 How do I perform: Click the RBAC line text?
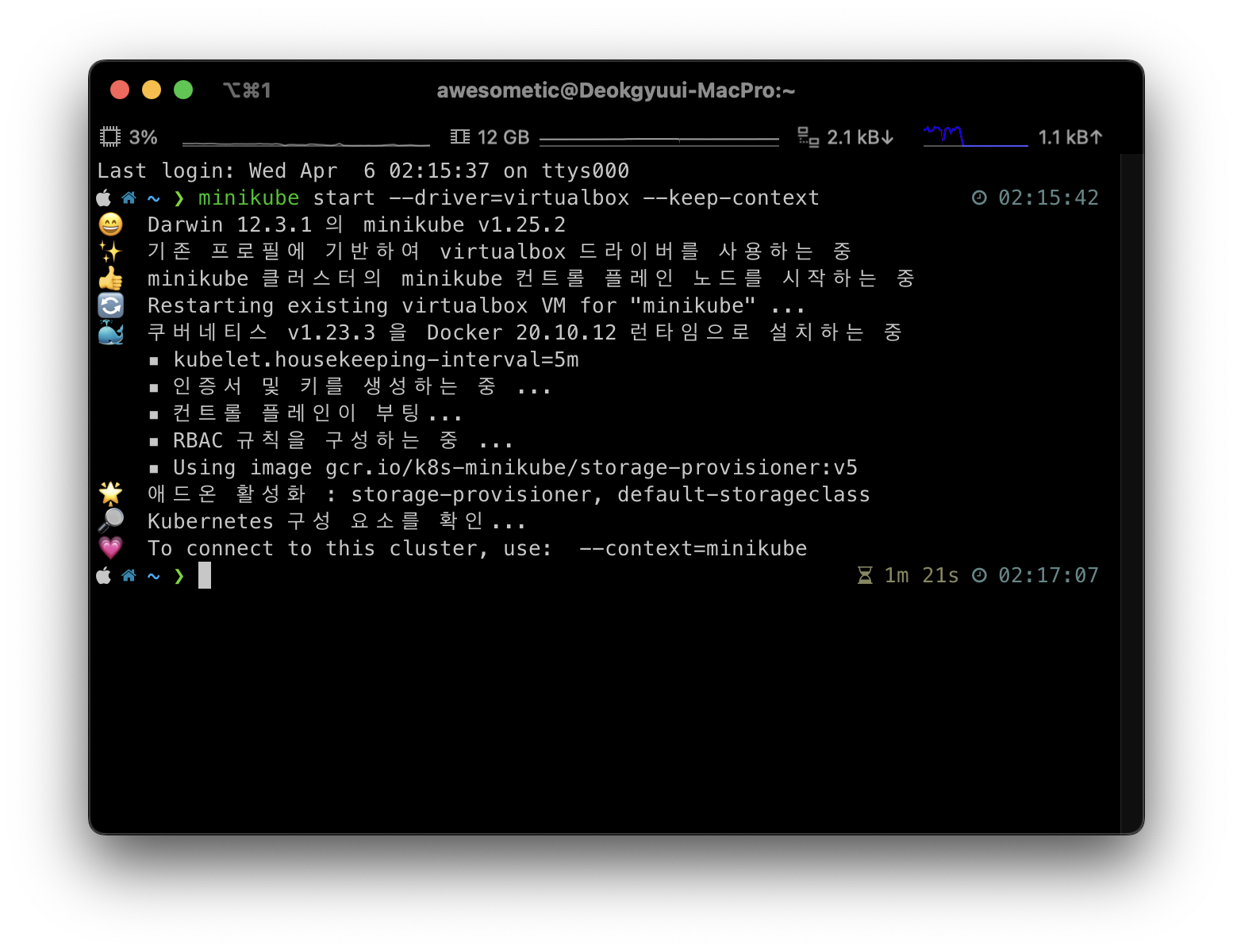[x=343, y=440]
